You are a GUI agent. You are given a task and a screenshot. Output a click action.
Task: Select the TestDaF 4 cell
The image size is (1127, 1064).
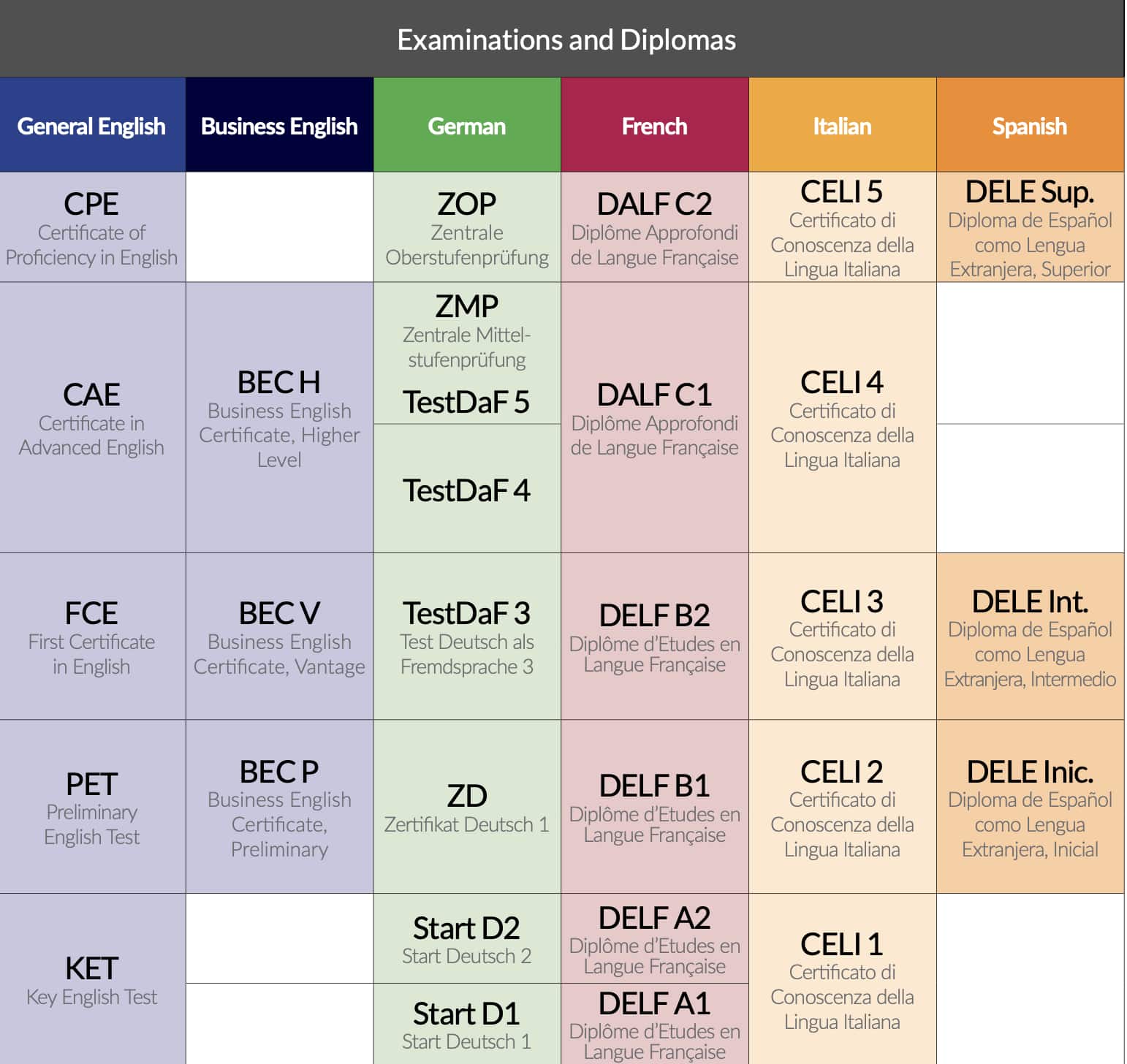pyautogui.click(x=466, y=490)
